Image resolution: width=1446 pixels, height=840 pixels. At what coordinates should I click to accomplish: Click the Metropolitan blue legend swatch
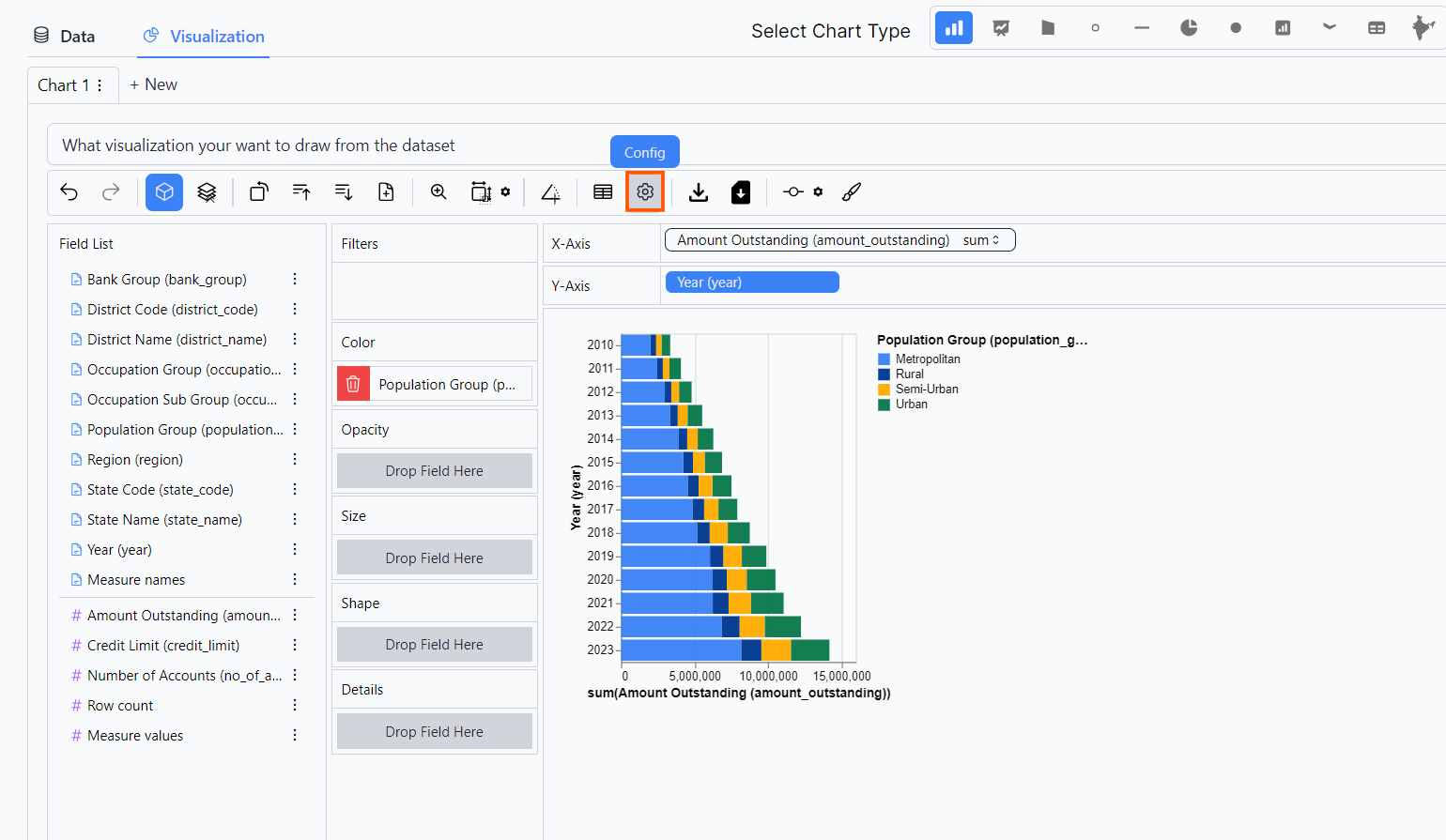[x=884, y=359]
